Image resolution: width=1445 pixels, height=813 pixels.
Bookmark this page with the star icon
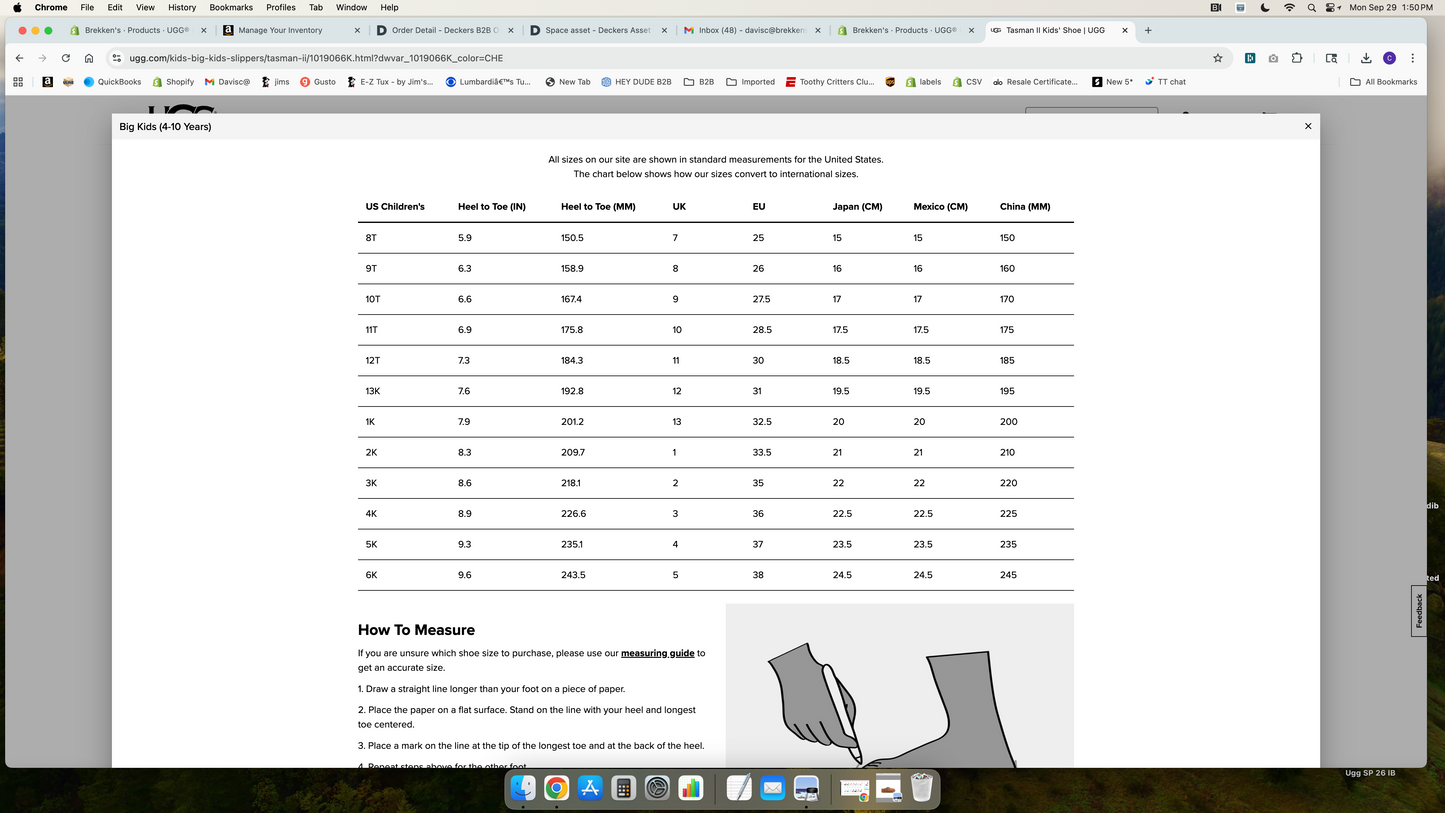(x=1217, y=58)
